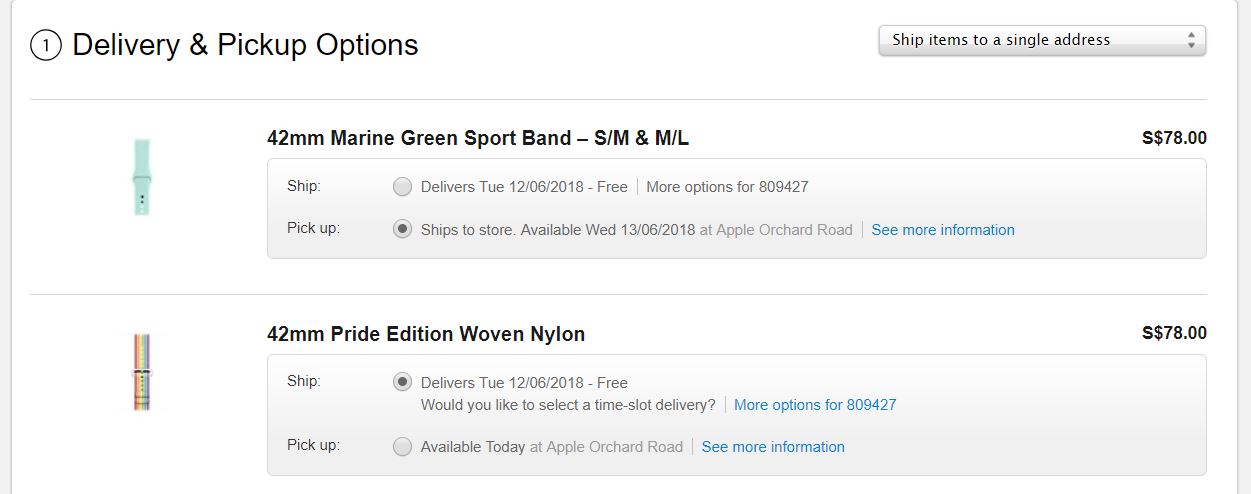The width and height of the screenshot is (1251, 494).
Task: Click 'More options for 809427' under Marine Green band
Action: click(727, 187)
